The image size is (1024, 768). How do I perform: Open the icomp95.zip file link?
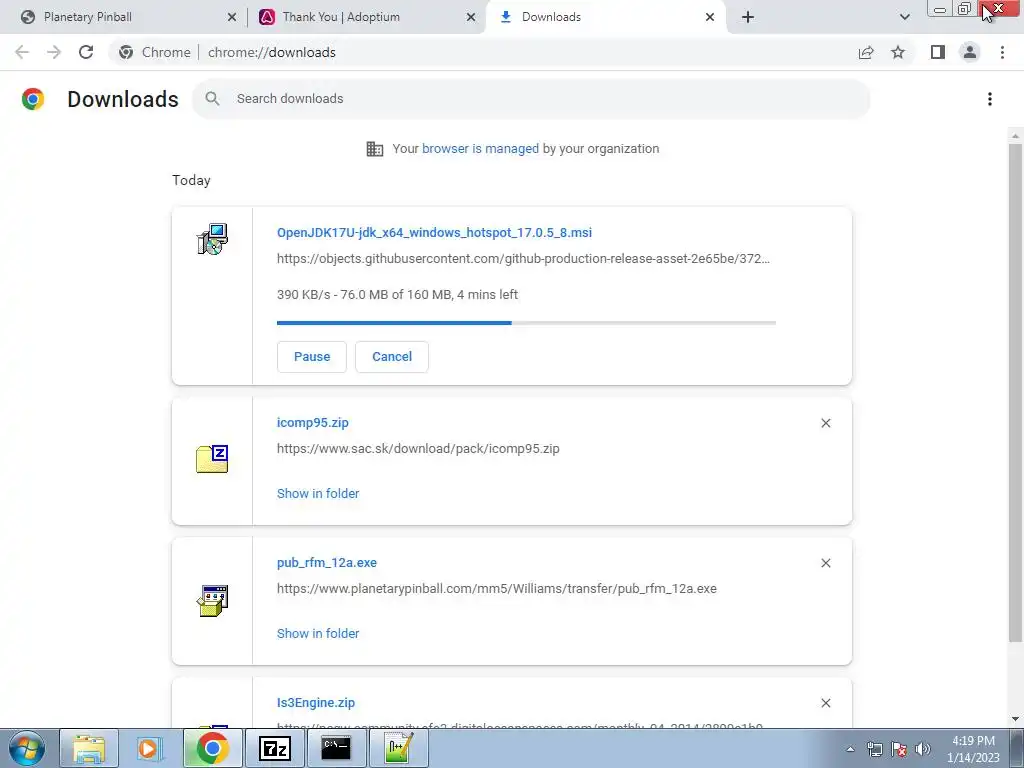(313, 423)
